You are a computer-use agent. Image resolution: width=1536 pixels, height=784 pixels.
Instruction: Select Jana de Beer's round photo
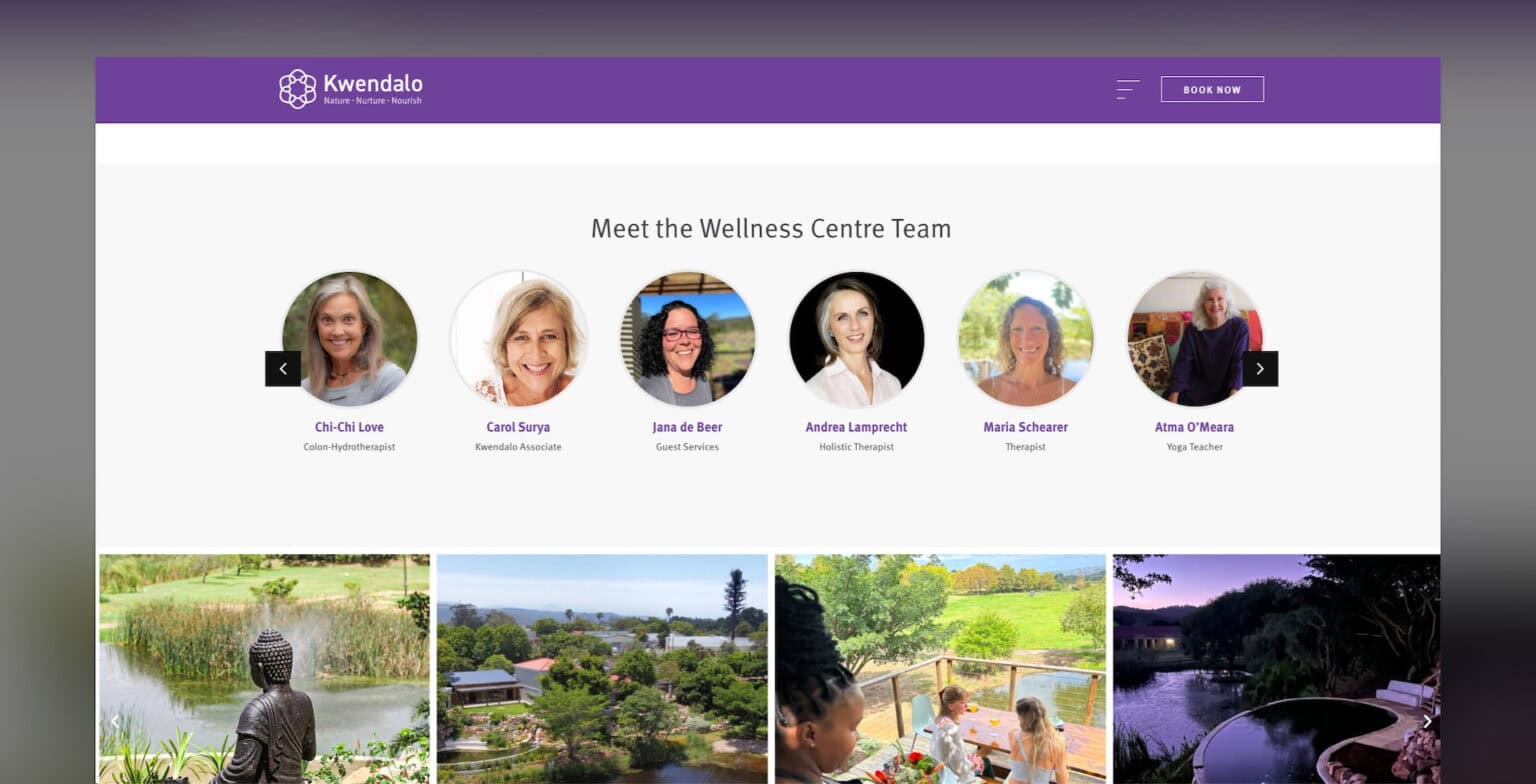click(687, 338)
